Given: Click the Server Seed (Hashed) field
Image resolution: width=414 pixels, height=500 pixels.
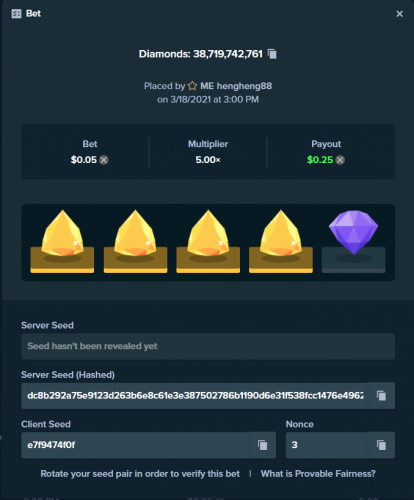Looking at the screenshot, I should tap(194, 395).
